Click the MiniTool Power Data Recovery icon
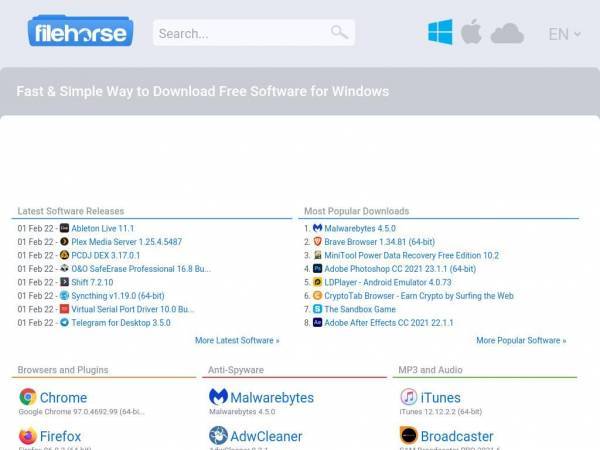This screenshot has width=600, height=450. [x=318, y=255]
